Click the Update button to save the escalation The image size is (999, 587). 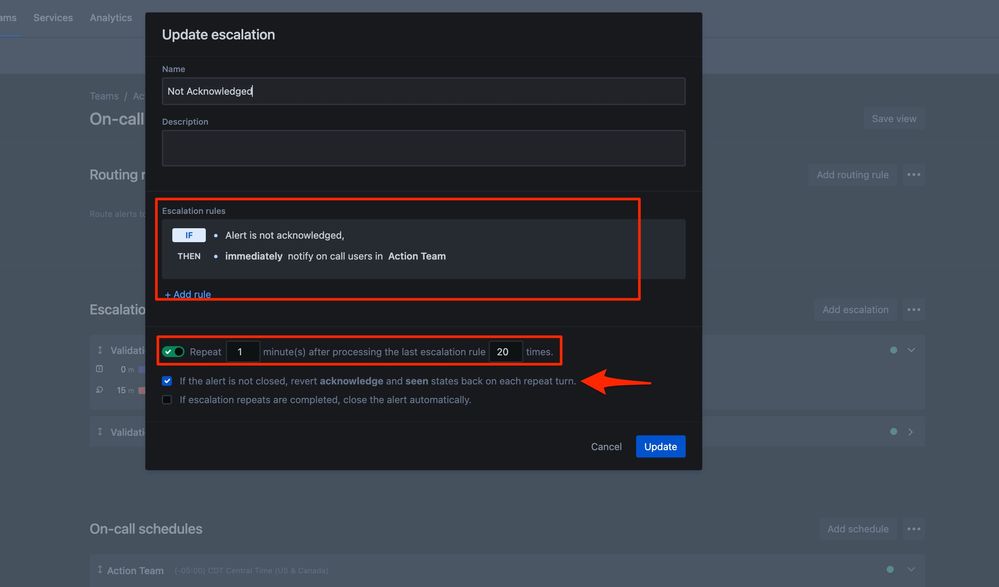pos(660,446)
